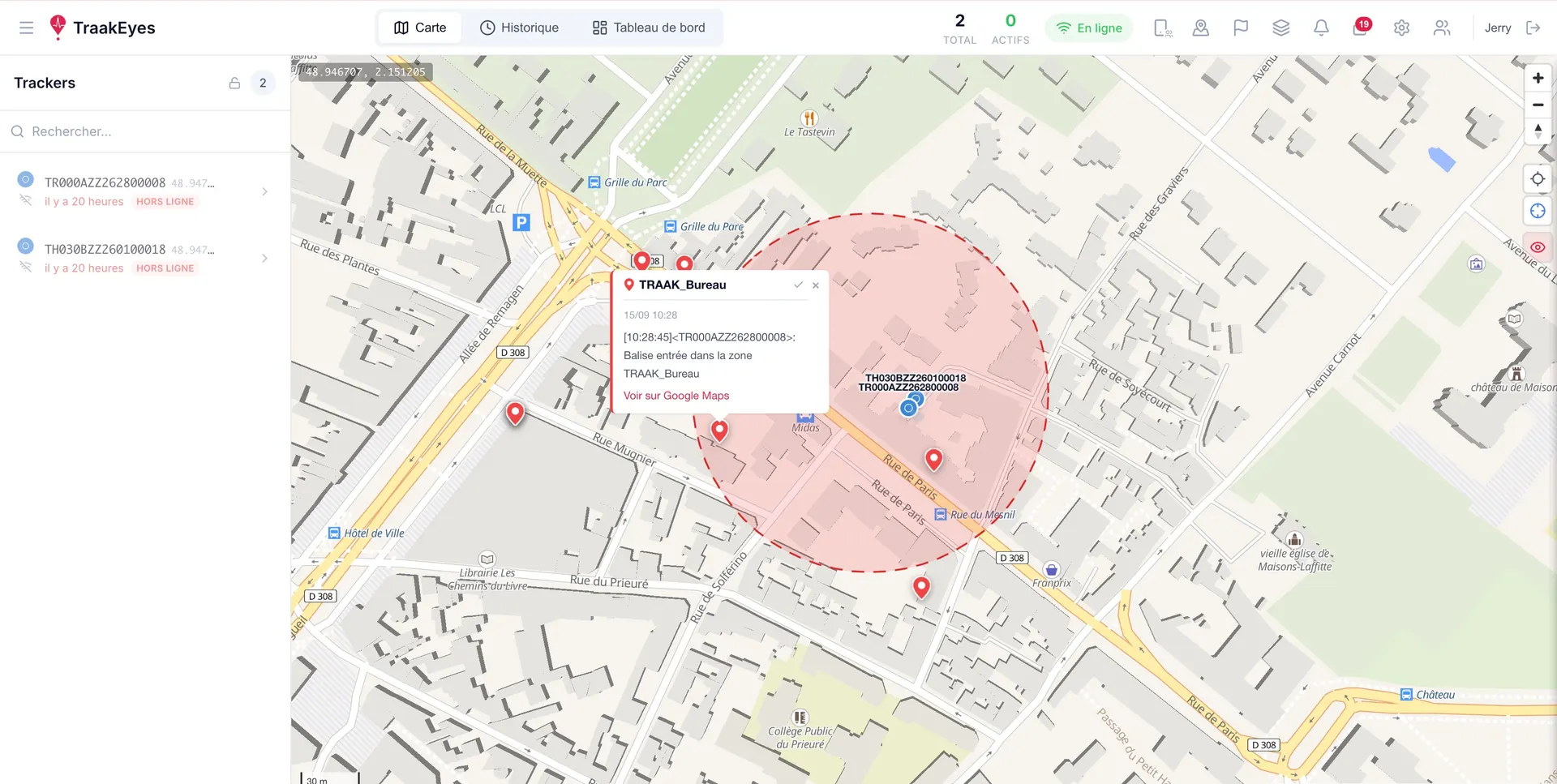Click the blue target crosshair button

1538,211
